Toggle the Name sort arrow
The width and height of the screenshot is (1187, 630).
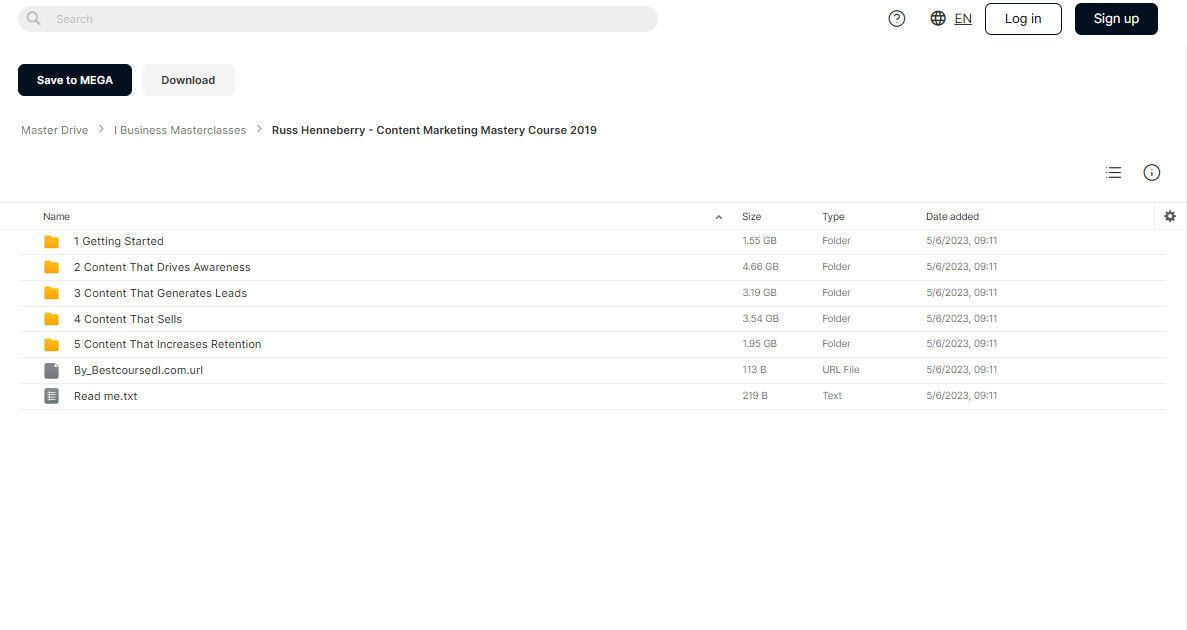click(x=718, y=217)
